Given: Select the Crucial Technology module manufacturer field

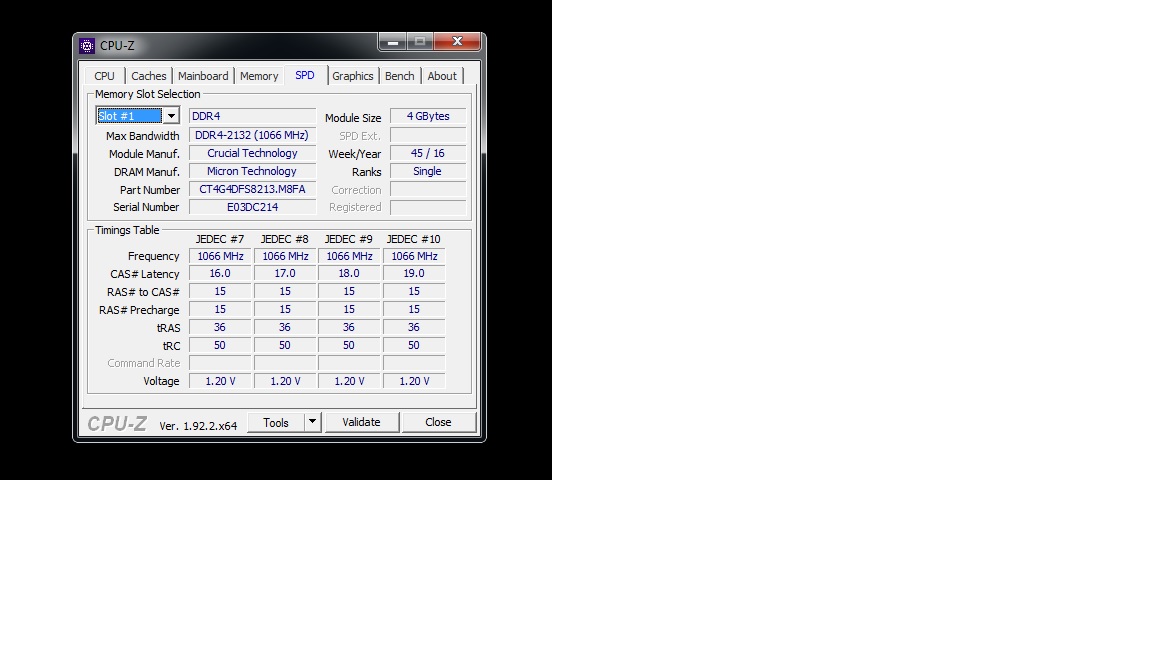Looking at the screenshot, I should [252, 153].
